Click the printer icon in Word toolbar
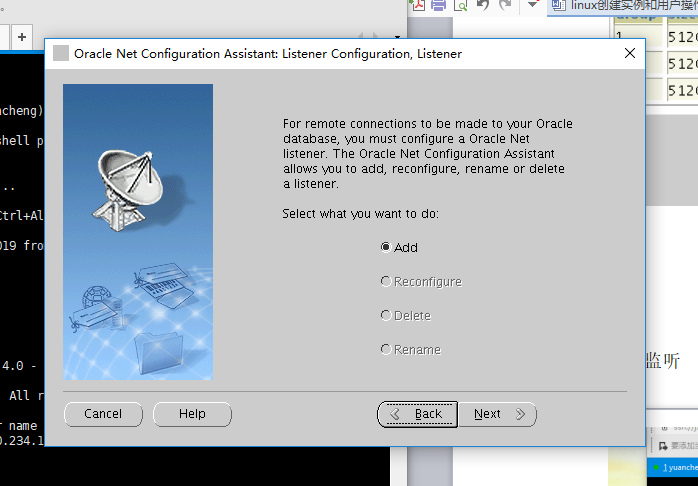 pyautogui.click(x=438, y=5)
